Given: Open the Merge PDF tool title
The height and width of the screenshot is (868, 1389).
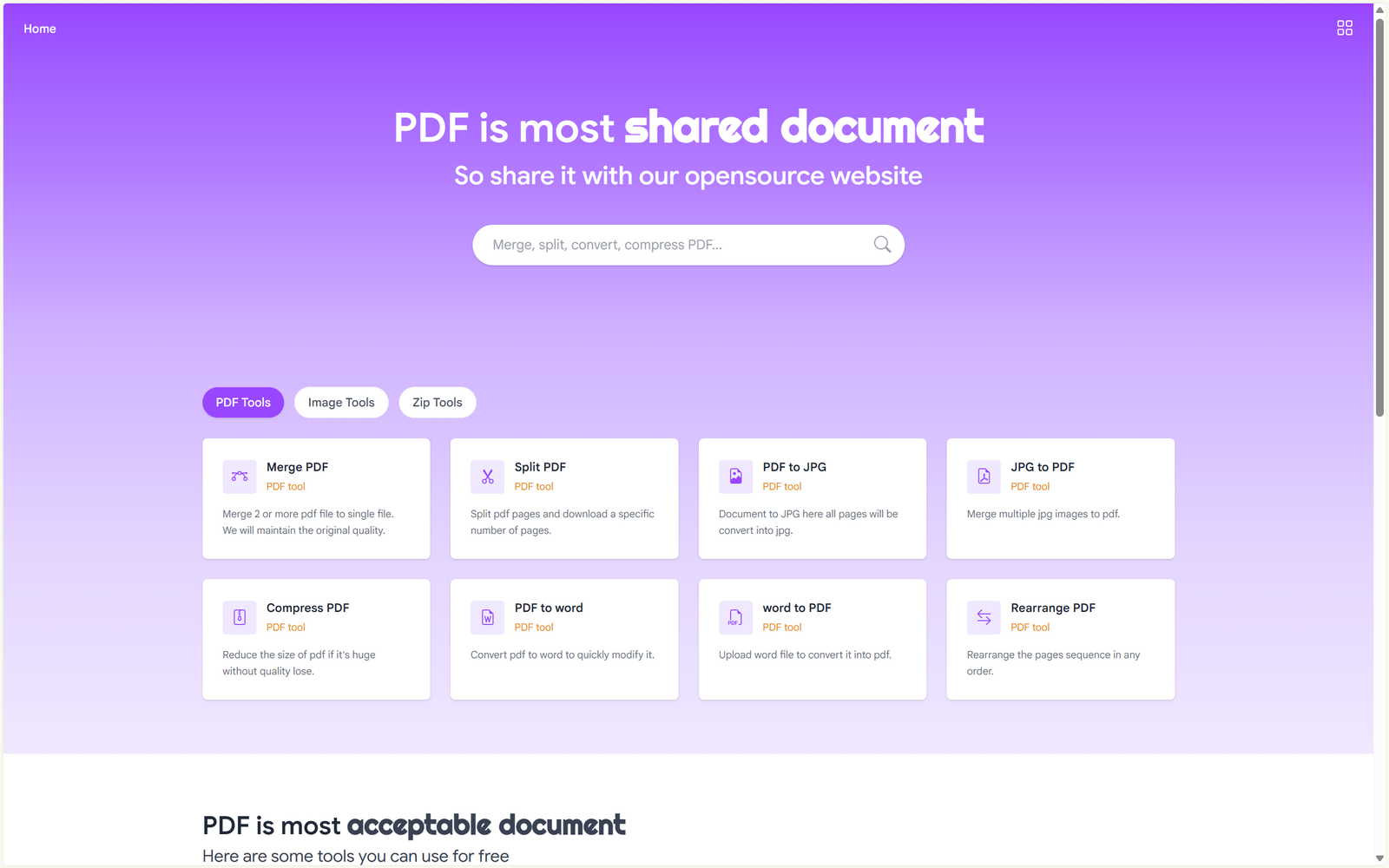Looking at the screenshot, I should click(x=297, y=467).
